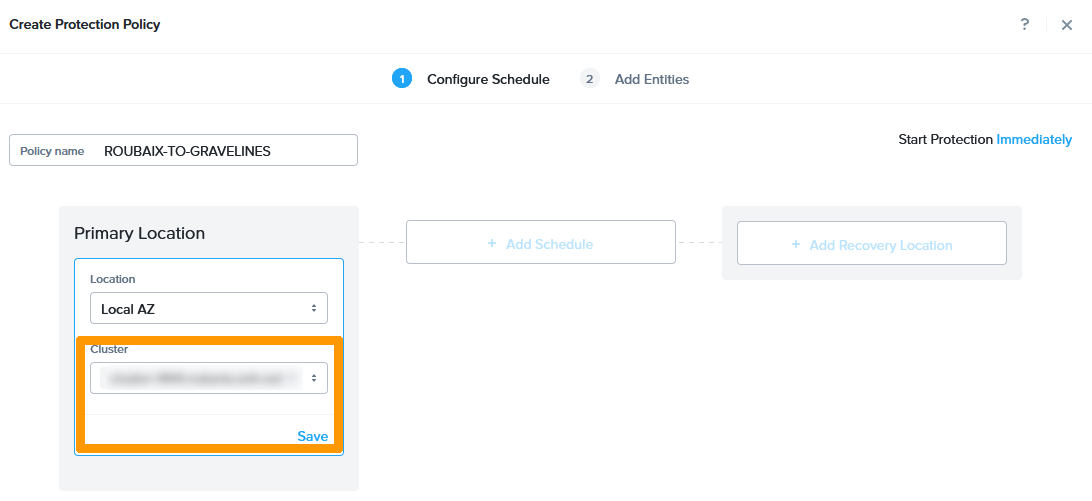
Task: Click the plus icon beside Add Schedule
Action: pyautogui.click(x=491, y=244)
